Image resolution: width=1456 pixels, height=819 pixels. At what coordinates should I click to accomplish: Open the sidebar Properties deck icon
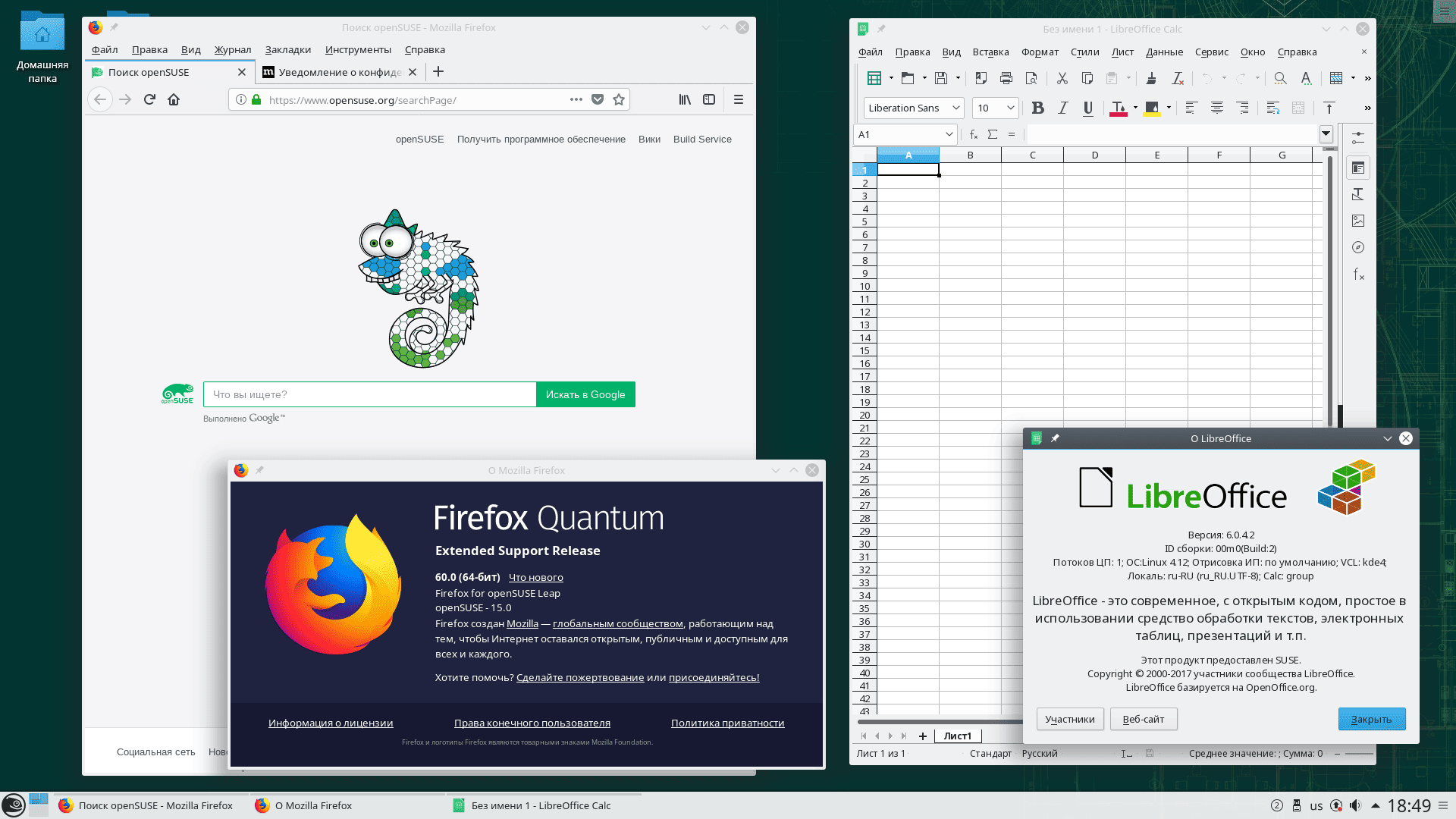[x=1358, y=168]
